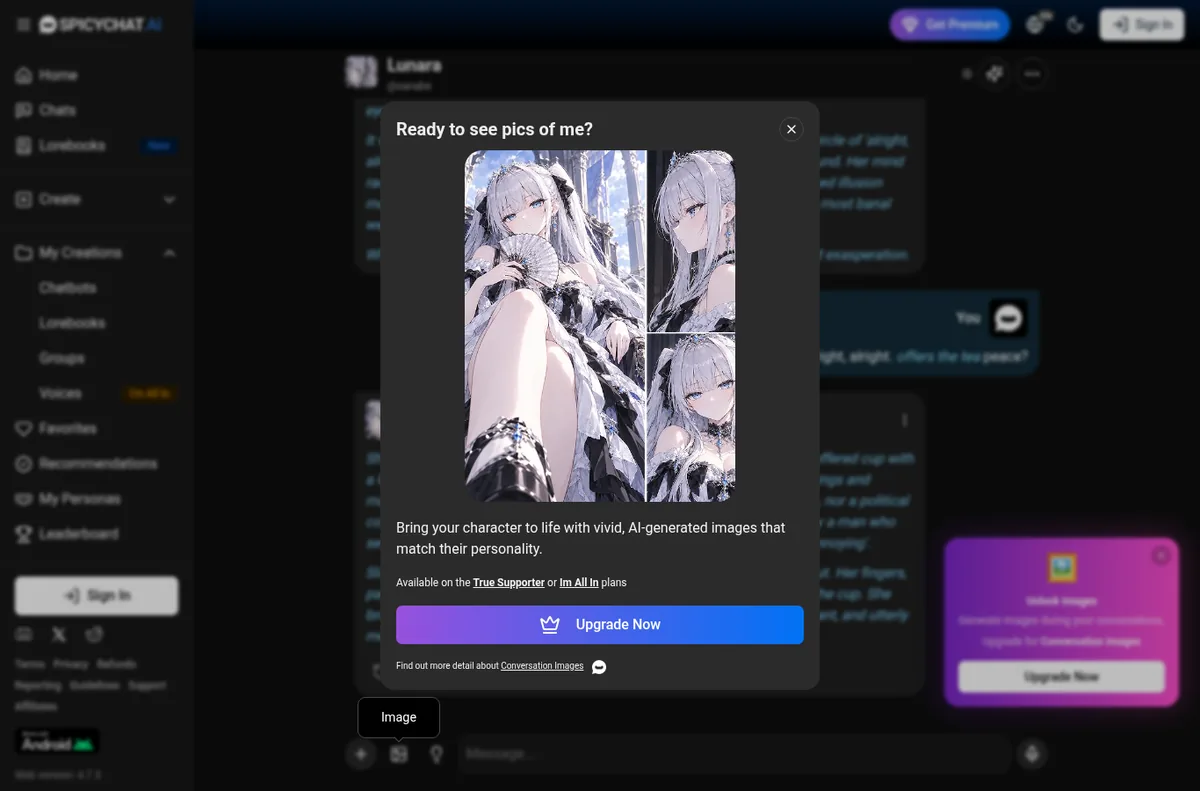Click the SpicyChat AI logo

(x=101, y=25)
